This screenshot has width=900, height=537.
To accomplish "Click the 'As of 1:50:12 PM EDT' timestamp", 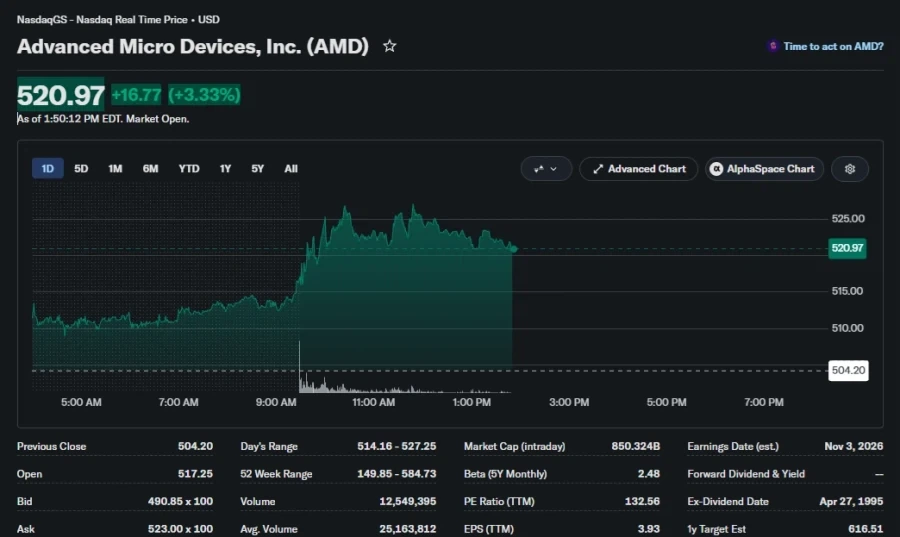I will (x=69, y=119).
